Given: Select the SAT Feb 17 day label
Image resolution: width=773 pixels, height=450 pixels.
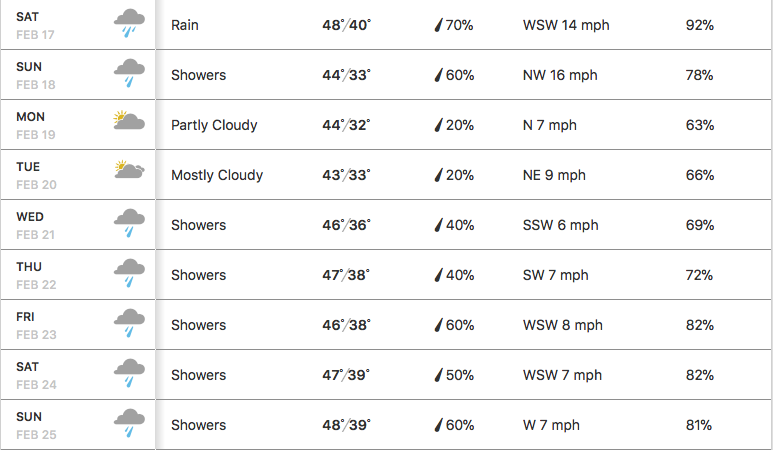Looking at the screenshot, I should (x=36, y=25).
